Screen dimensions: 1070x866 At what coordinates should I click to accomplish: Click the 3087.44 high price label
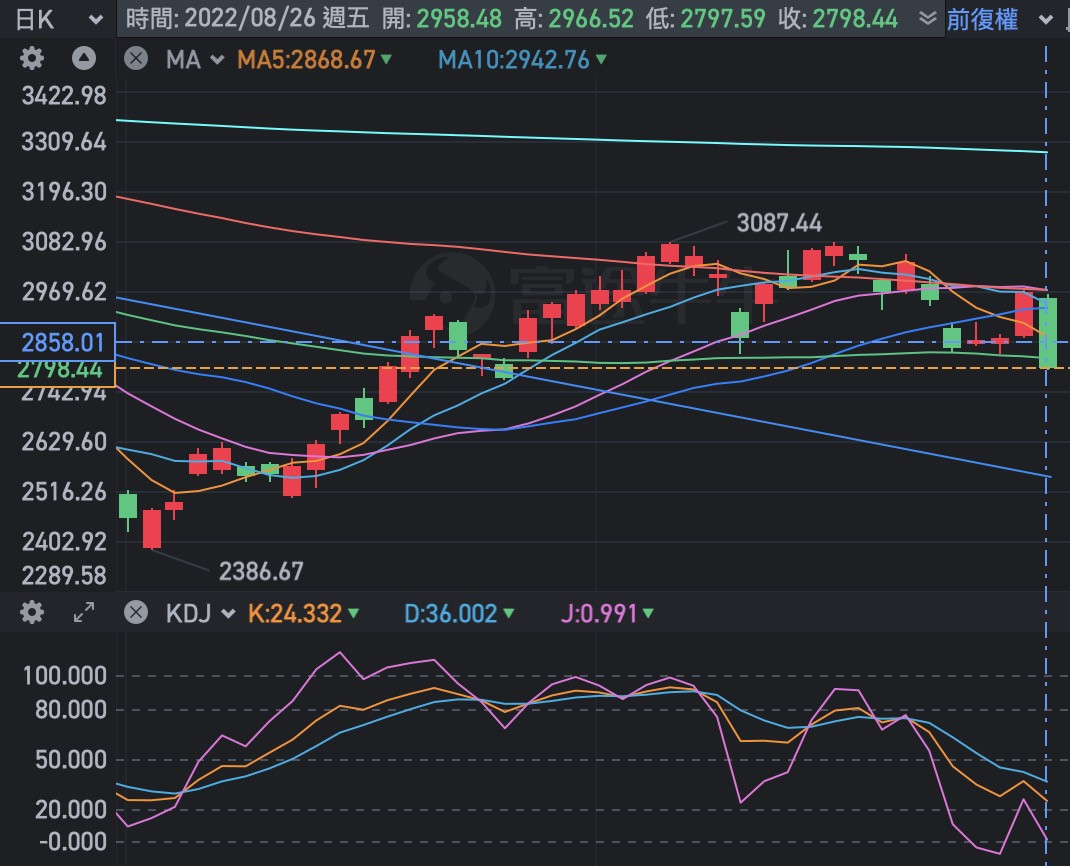pos(778,222)
